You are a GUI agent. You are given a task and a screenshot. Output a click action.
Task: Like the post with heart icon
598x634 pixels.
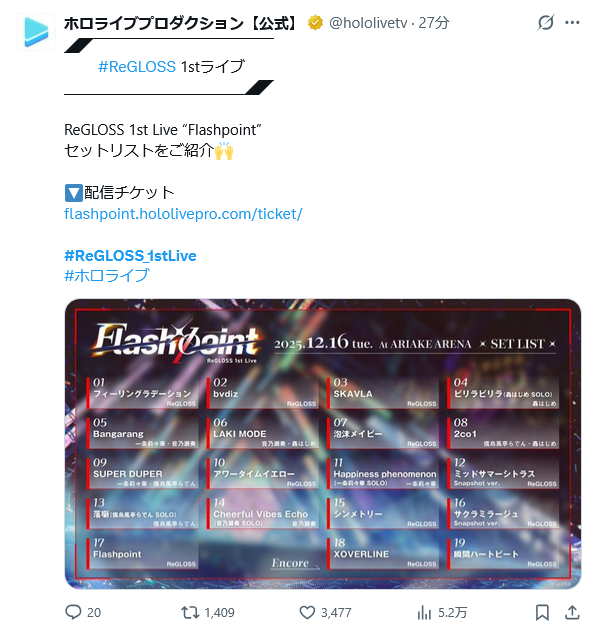click(307, 612)
